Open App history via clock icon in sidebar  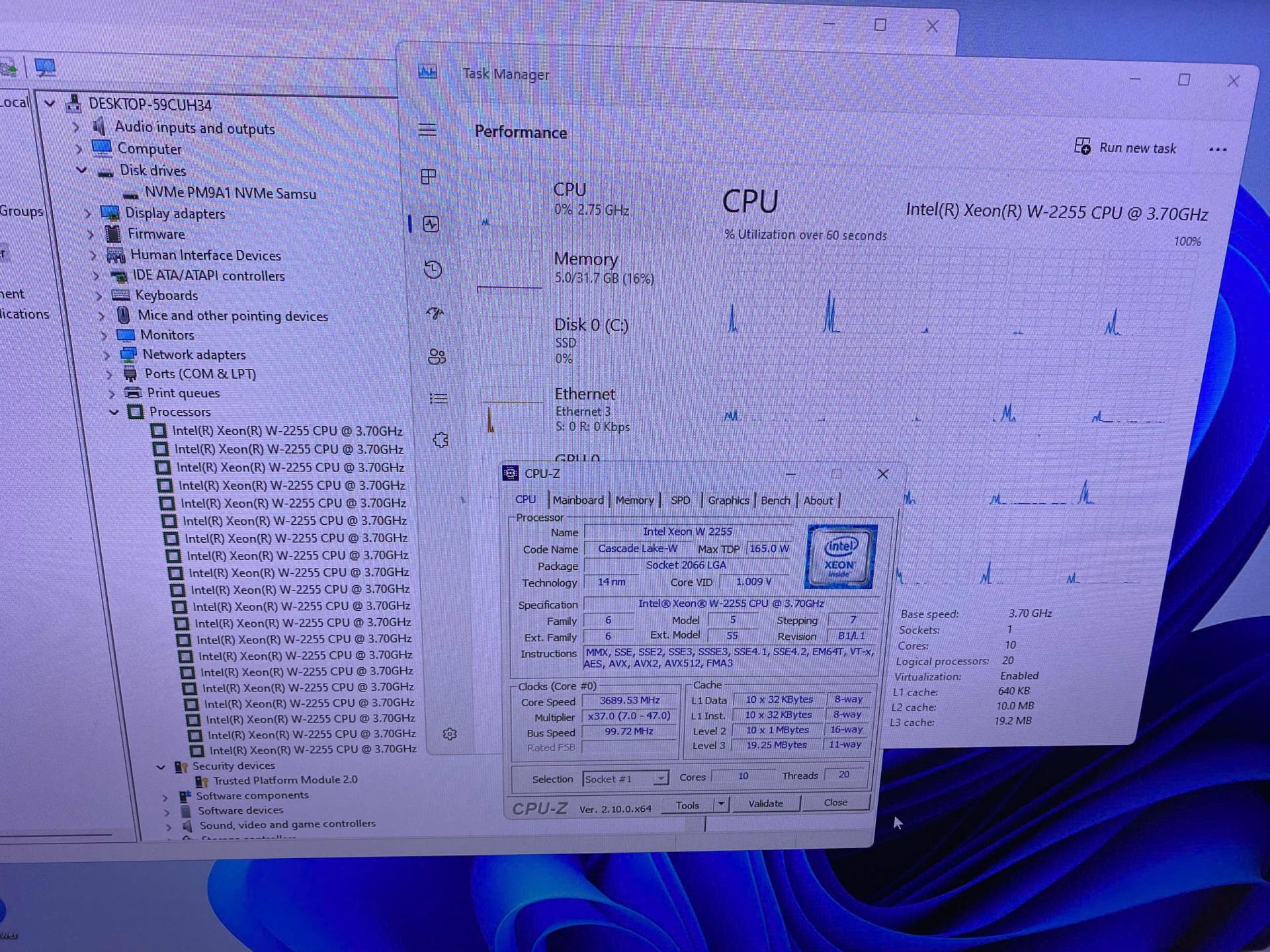pyautogui.click(x=433, y=270)
